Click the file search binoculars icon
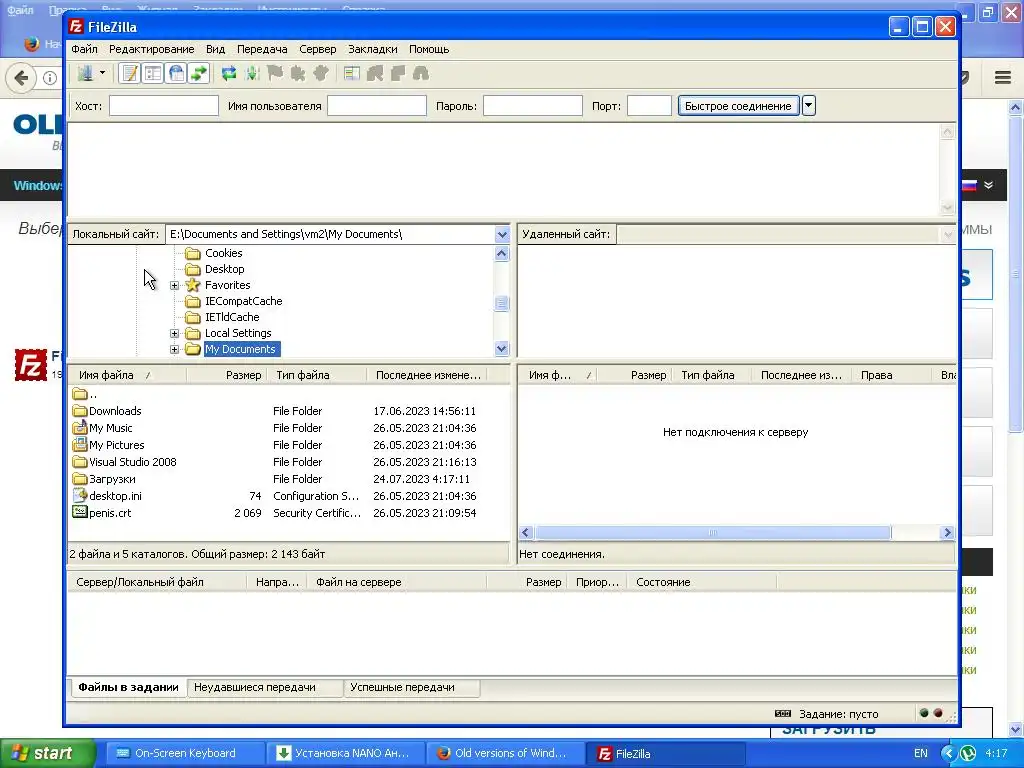The image size is (1024, 768). pyautogui.click(x=421, y=73)
